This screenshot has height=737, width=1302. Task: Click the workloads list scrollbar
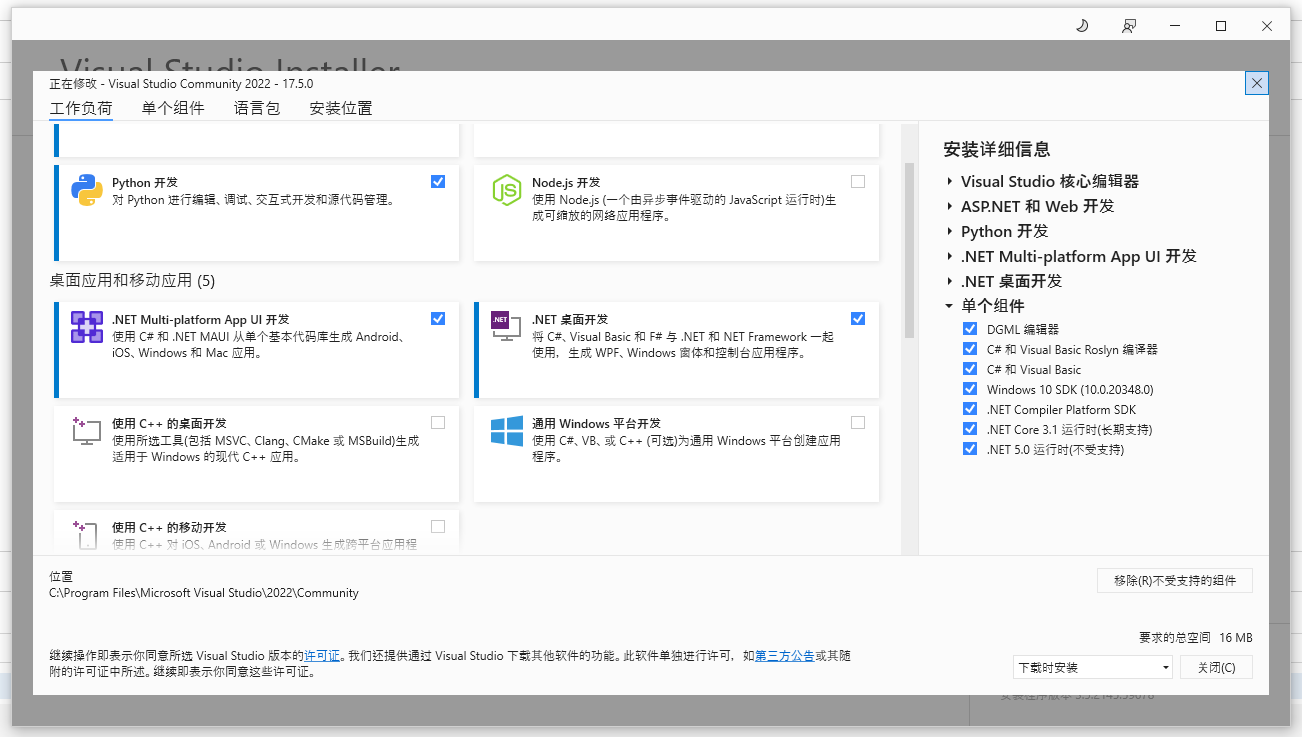(909, 250)
